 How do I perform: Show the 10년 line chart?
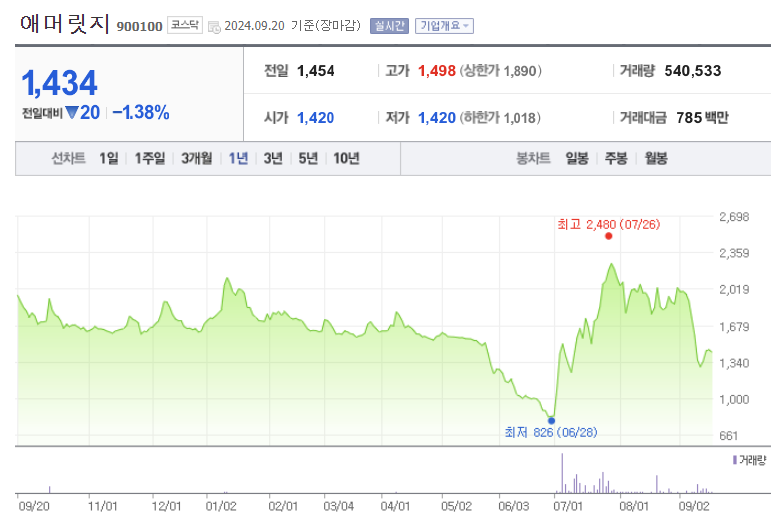point(346,158)
